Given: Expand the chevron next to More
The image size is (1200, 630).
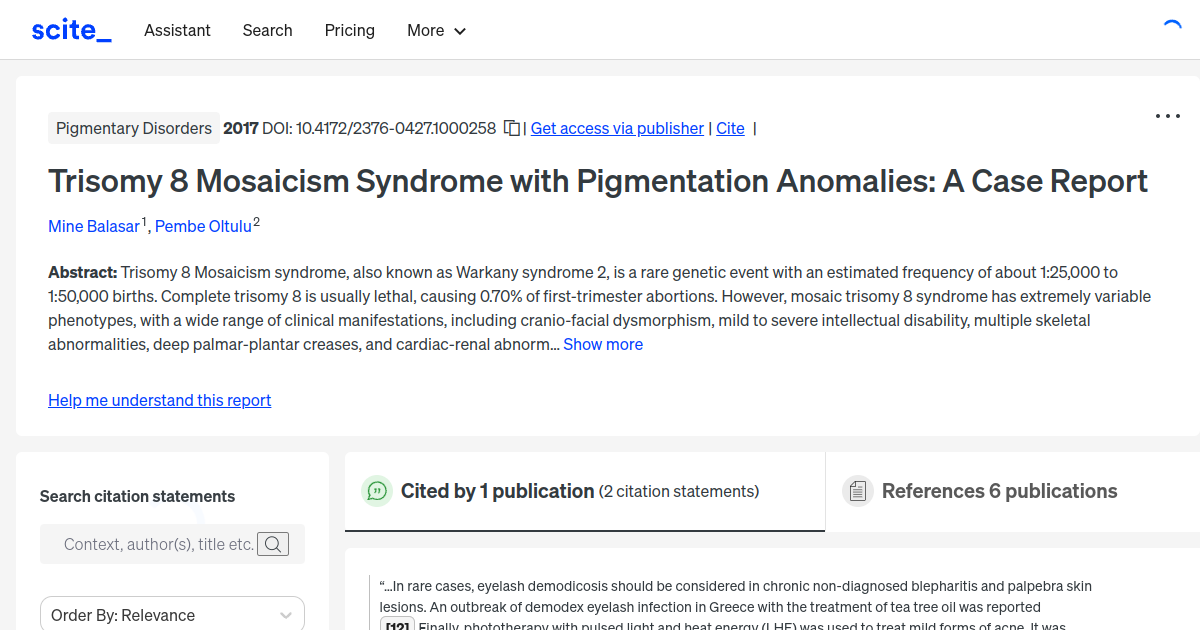Looking at the screenshot, I should [x=459, y=31].
